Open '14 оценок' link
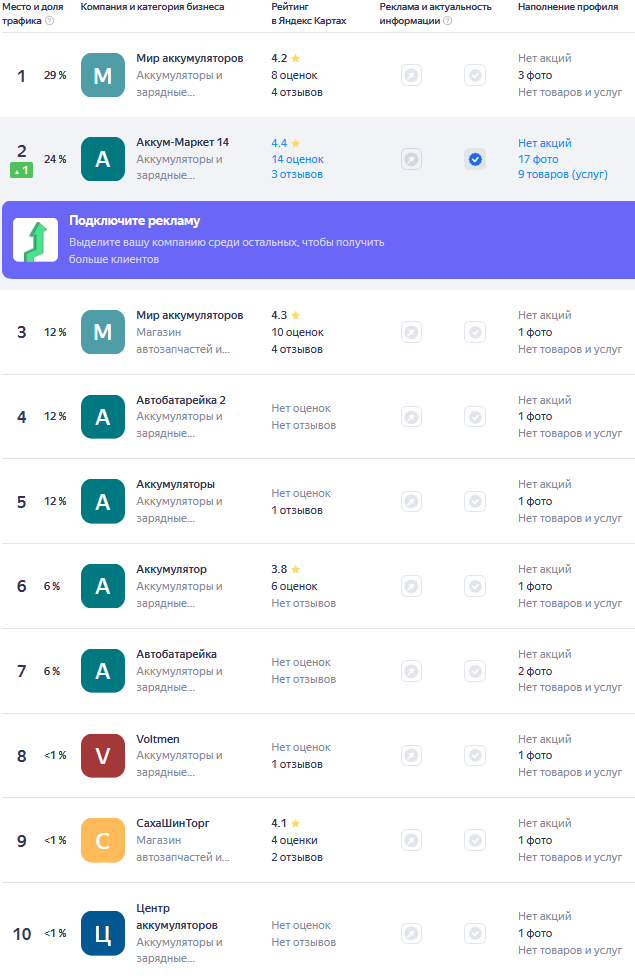Screen dimensions: 635x980 tap(298, 159)
